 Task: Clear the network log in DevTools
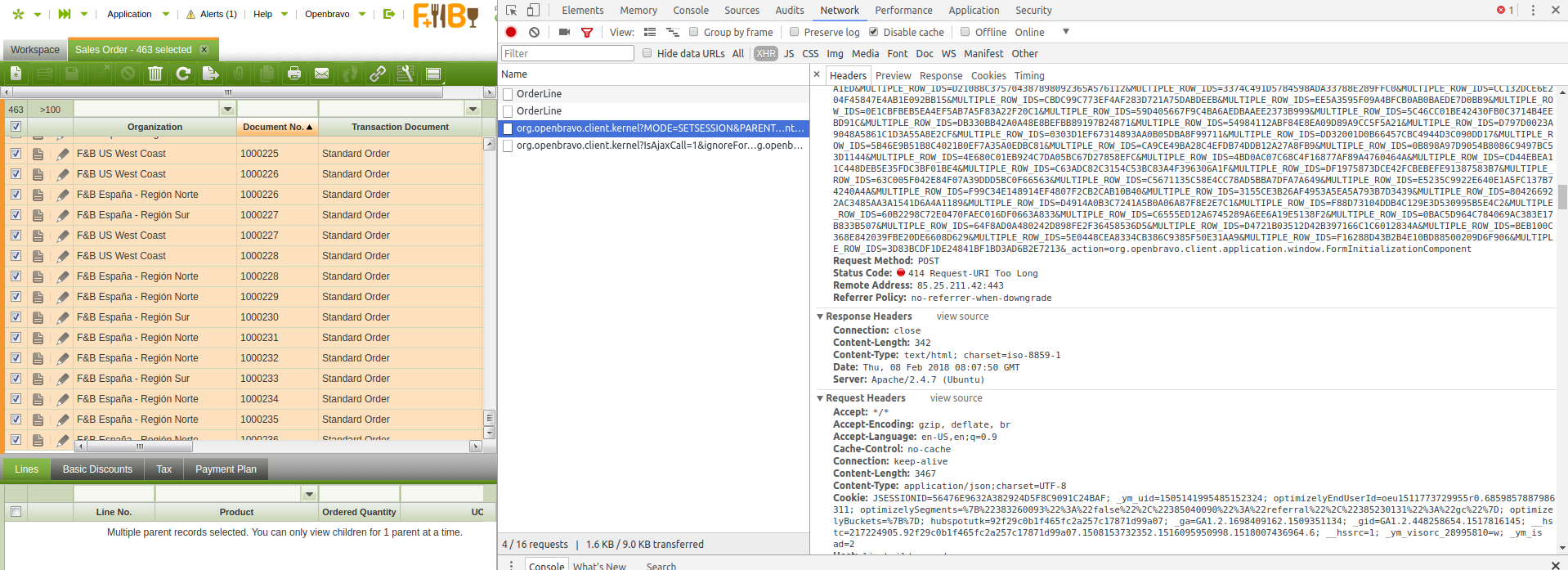tap(534, 32)
